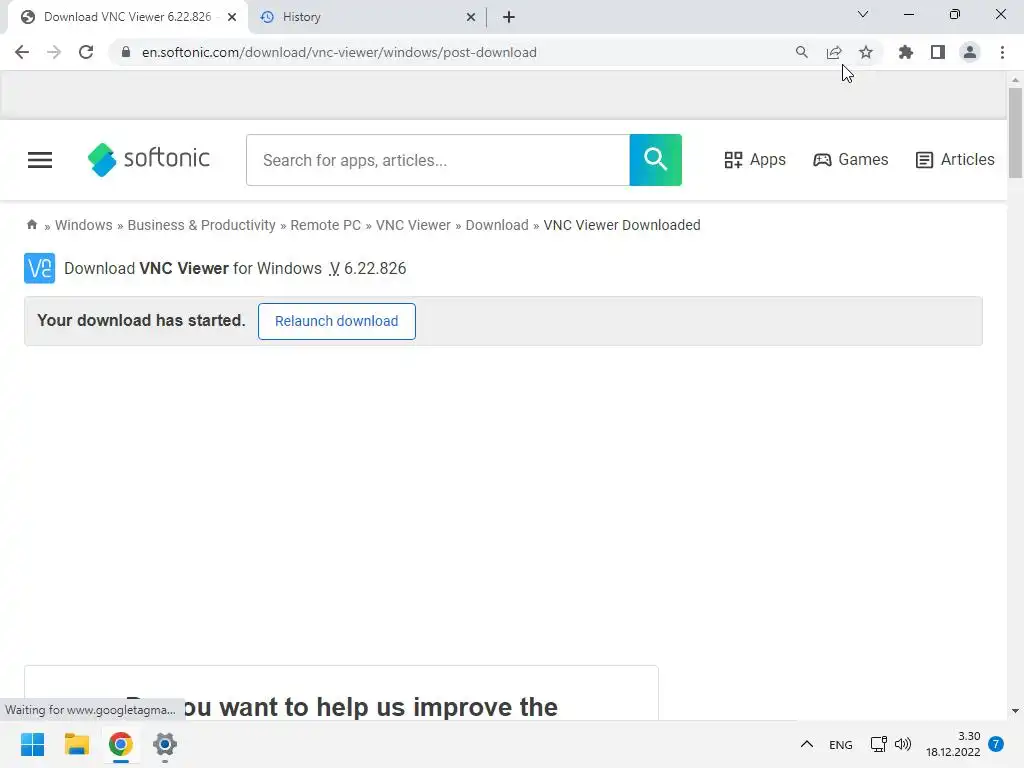Open File Explorer from taskbar
The image size is (1024, 768).
tap(77, 744)
